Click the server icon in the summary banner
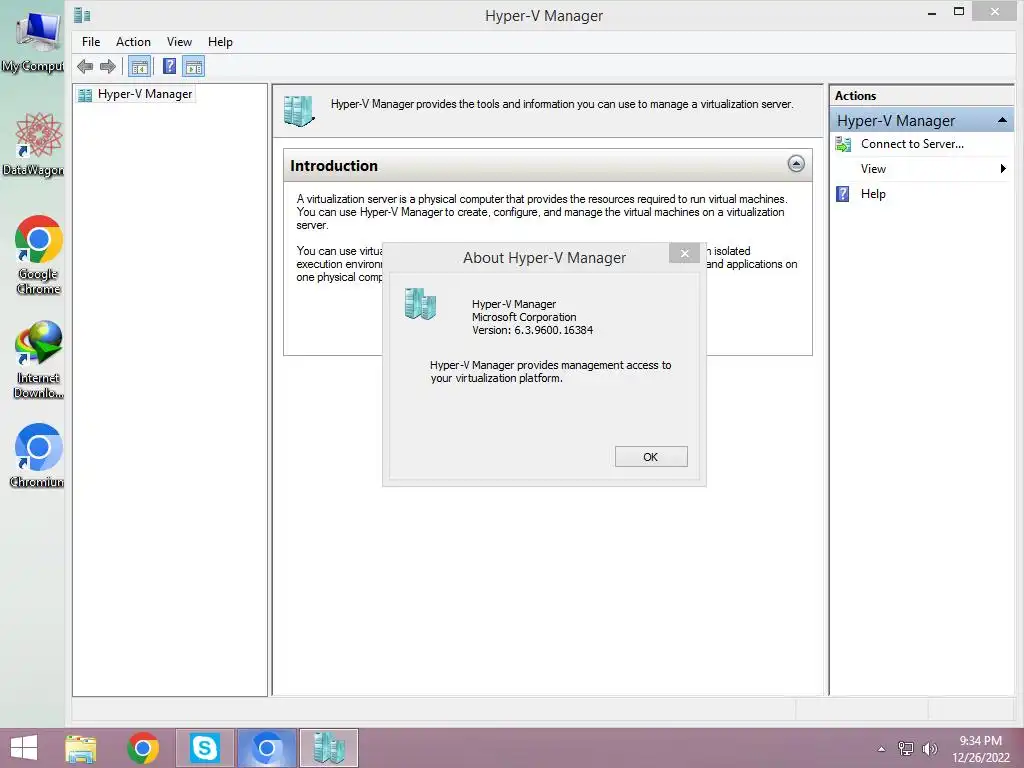This screenshot has width=1024, height=768. pyautogui.click(x=299, y=110)
